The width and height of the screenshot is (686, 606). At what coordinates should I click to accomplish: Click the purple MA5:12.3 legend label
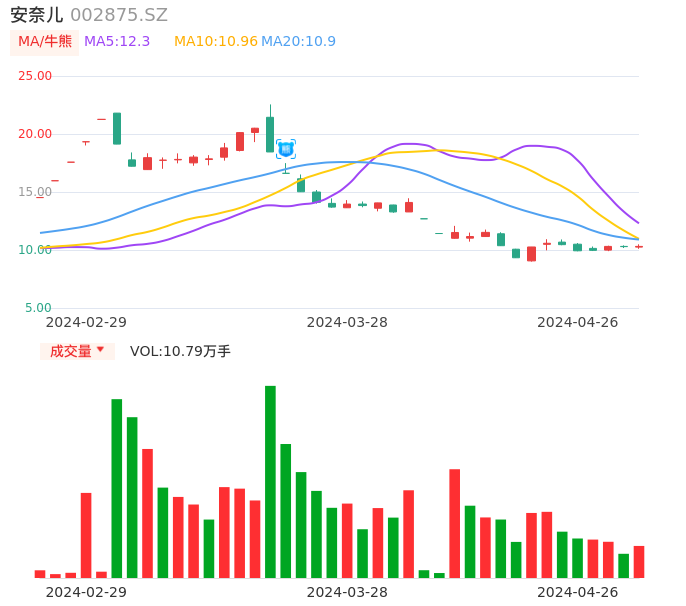coord(117,42)
